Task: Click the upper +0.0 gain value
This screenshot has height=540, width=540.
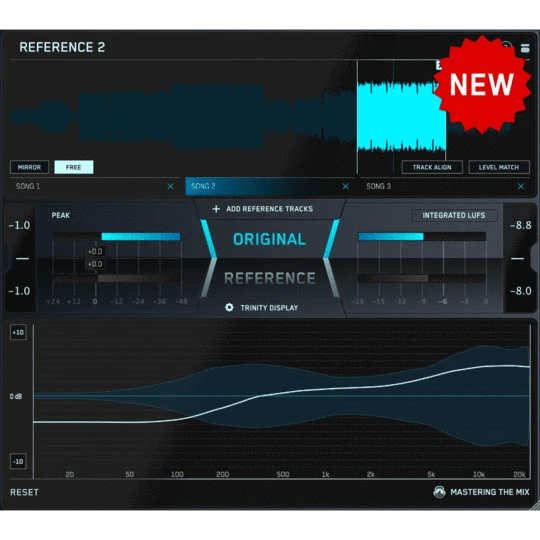Action: [95, 251]
